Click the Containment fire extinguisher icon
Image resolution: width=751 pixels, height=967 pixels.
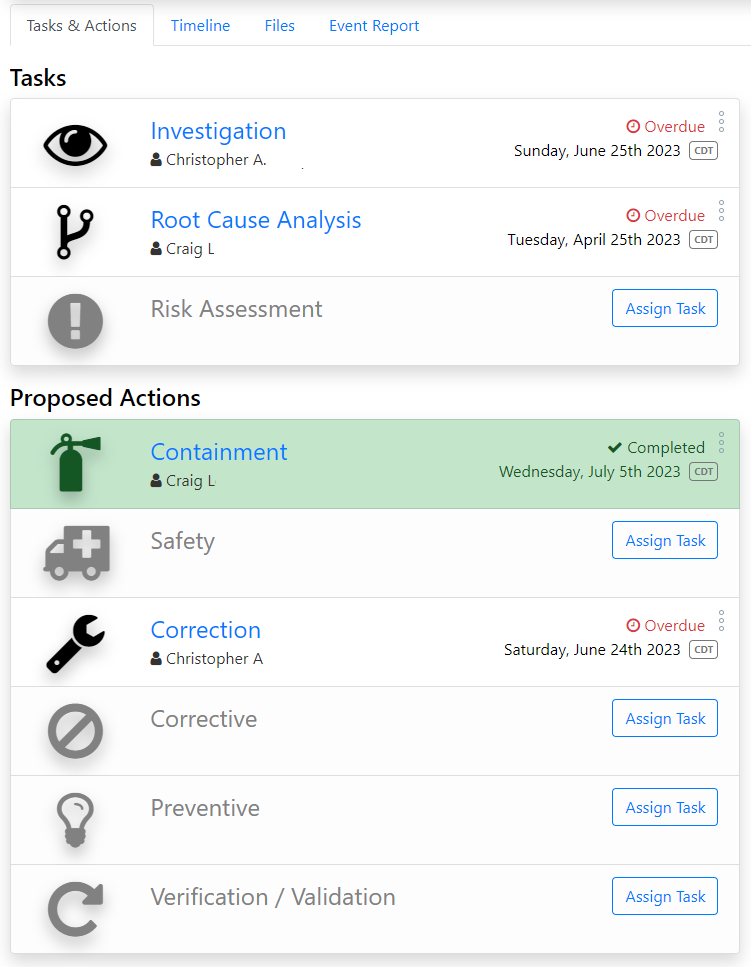point(71,463)
